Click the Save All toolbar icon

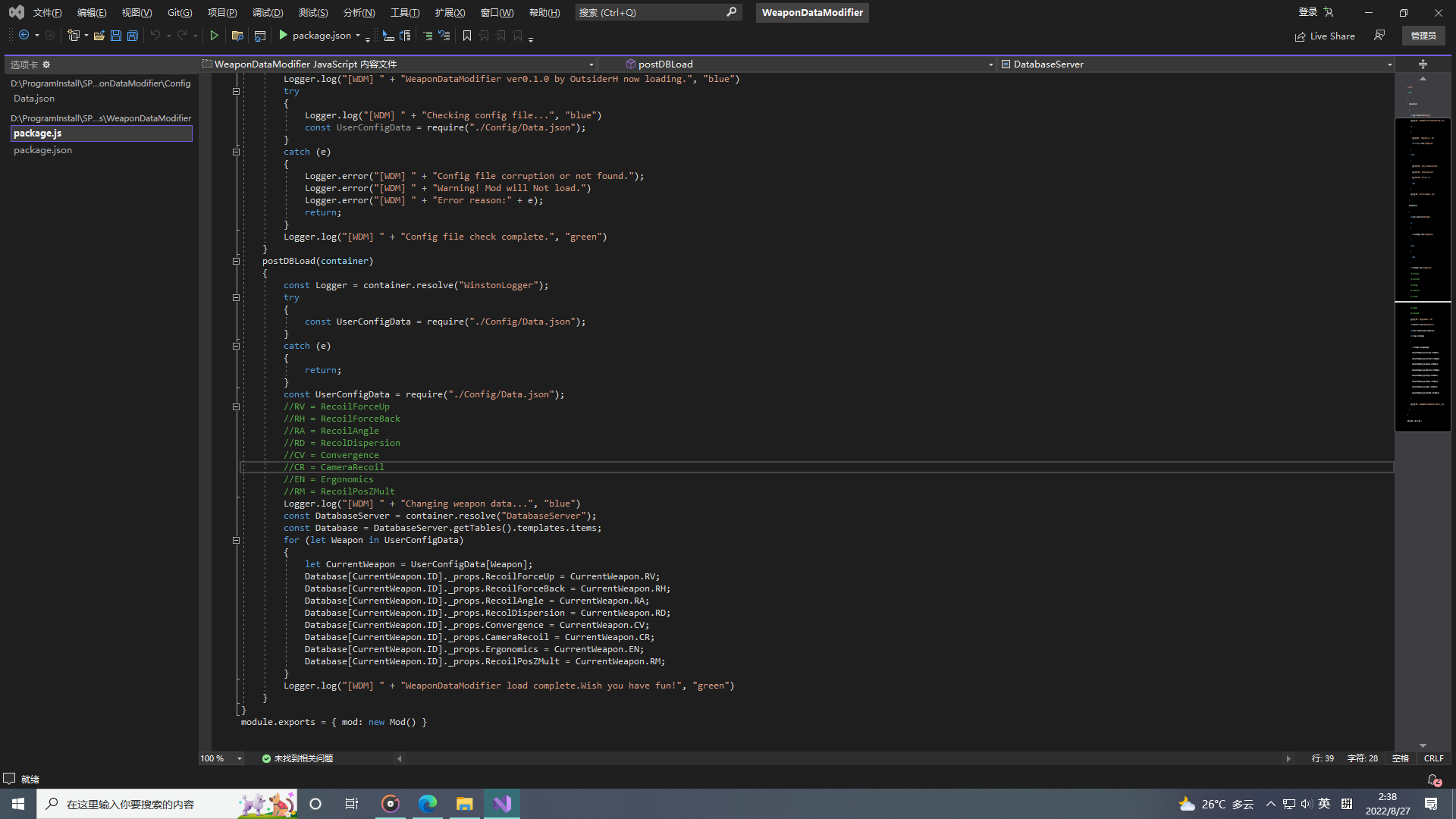point(132,36)
